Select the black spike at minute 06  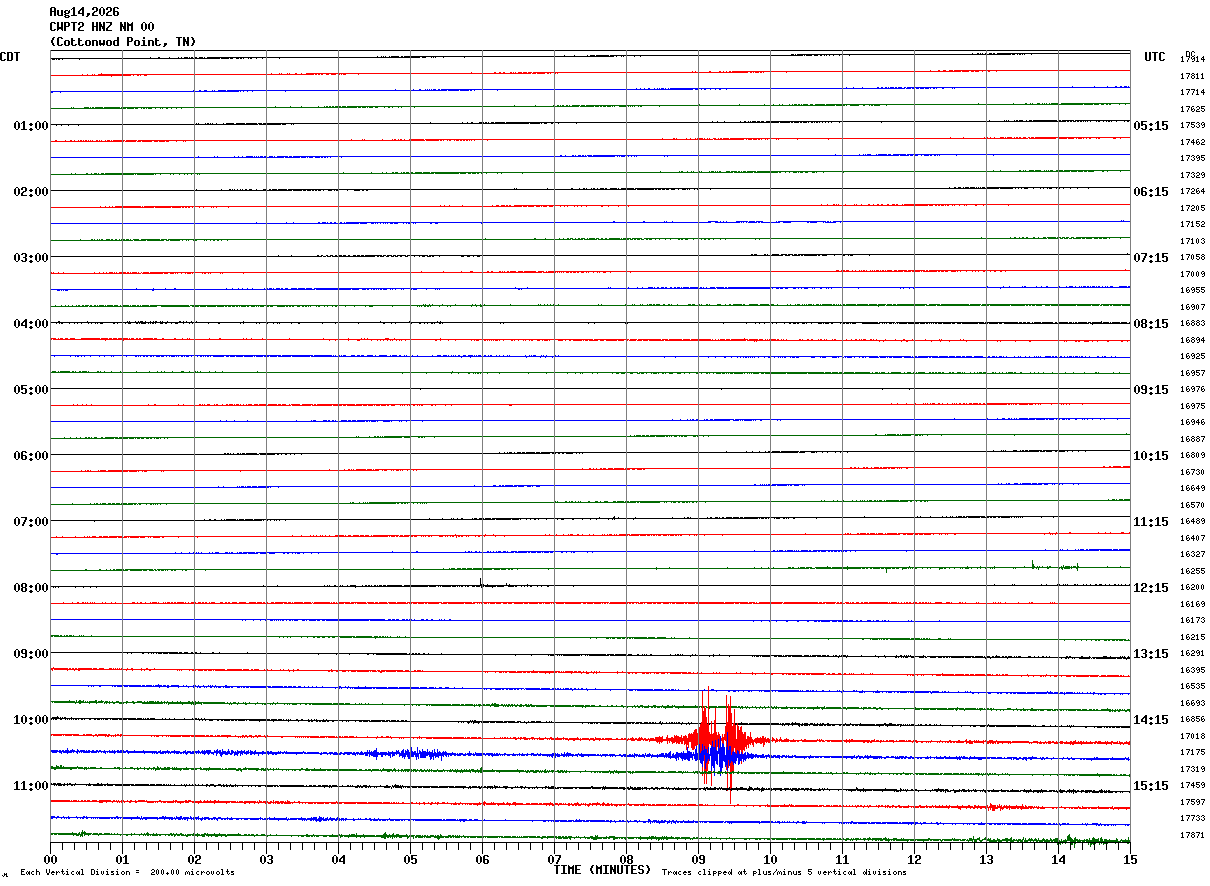pos(481,582)
